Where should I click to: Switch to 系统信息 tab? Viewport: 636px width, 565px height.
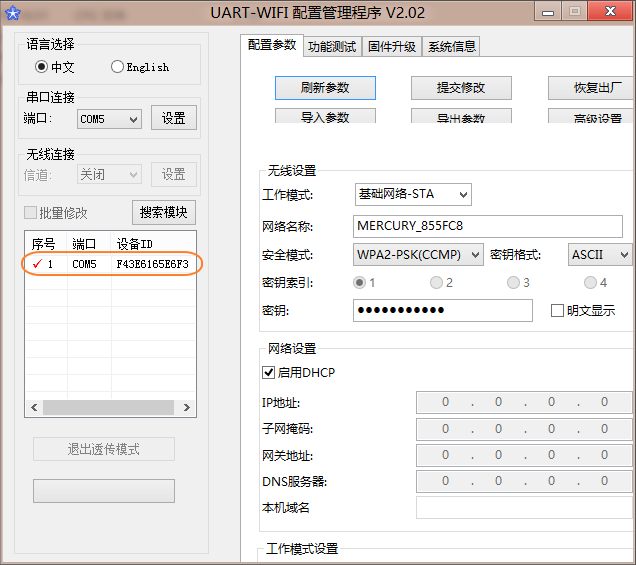(451, 47)
